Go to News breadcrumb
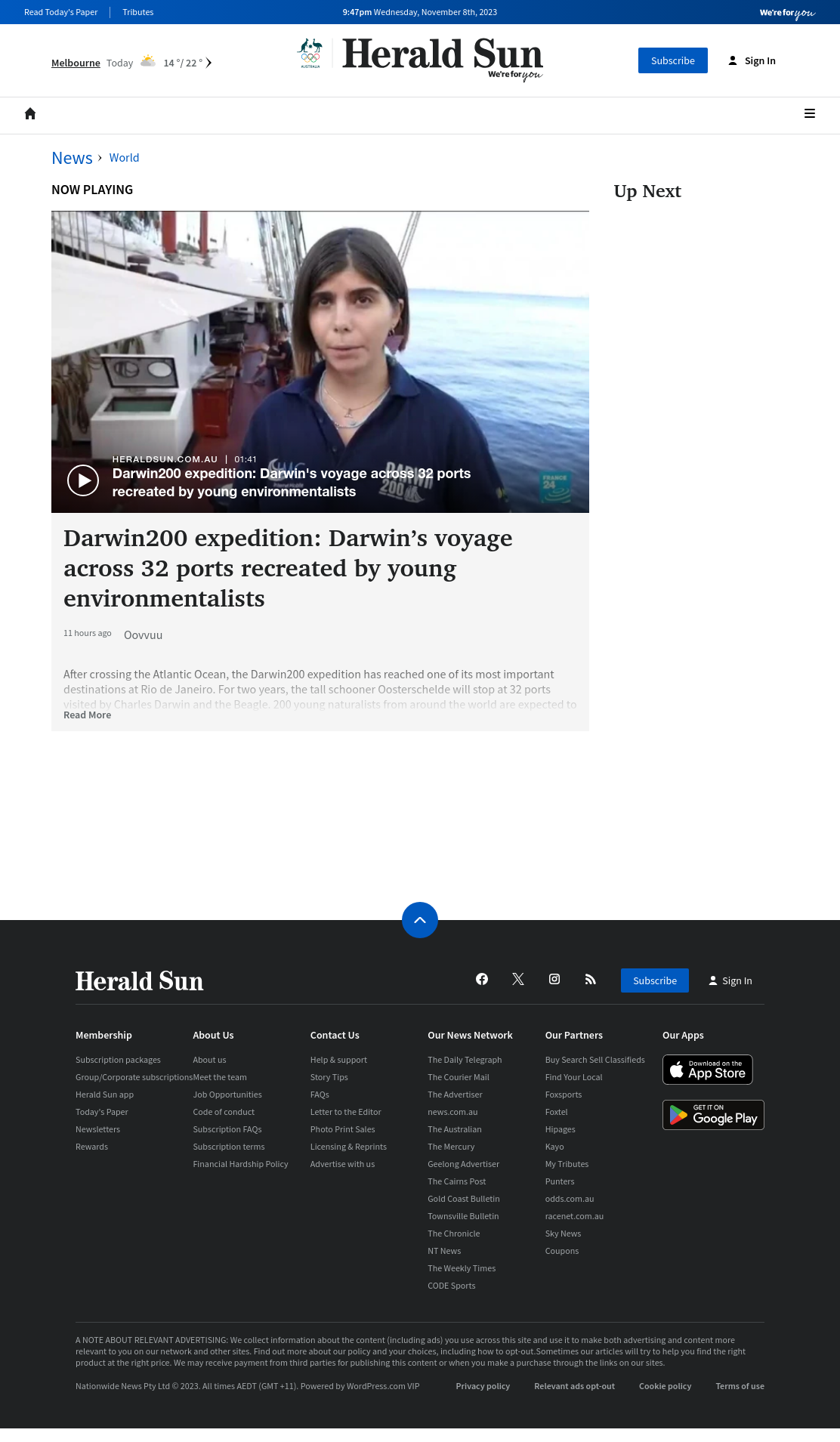 tap(72, 158)
